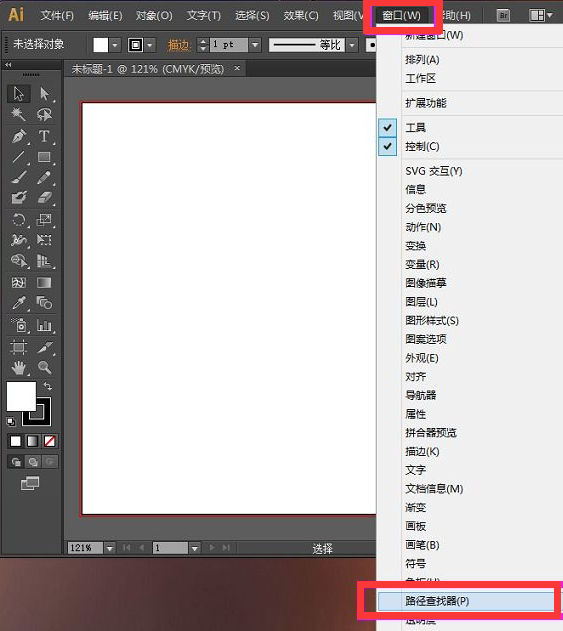Select the Pen tool in toolbox

(x=19, y=136)
